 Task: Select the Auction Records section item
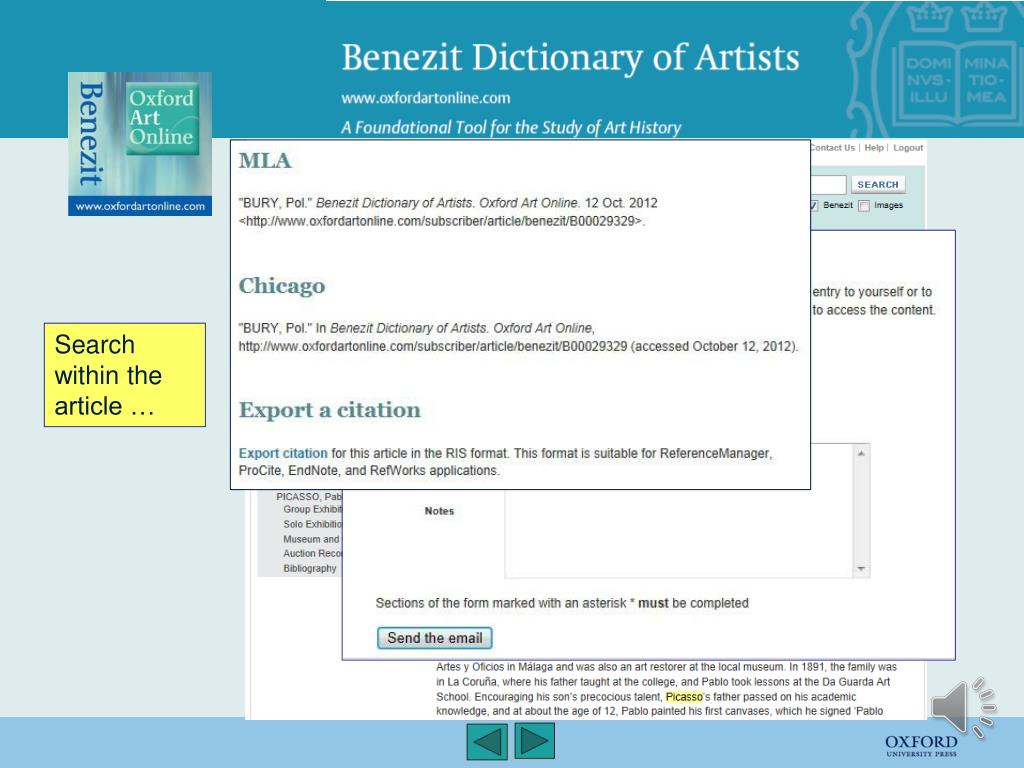click(x=312, y=554)
